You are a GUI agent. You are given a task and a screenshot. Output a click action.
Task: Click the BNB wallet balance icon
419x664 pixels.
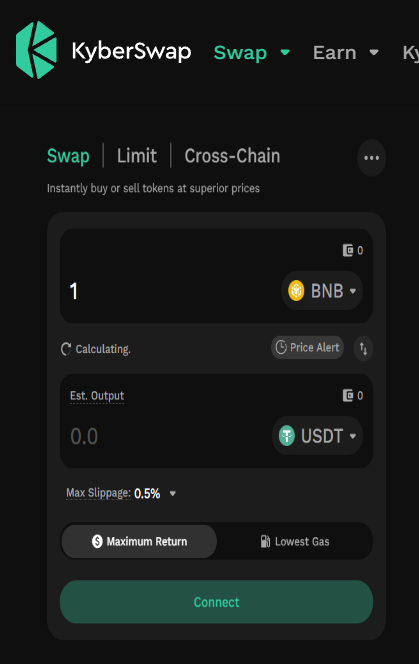pyautogui.click(x=348, y=250)
